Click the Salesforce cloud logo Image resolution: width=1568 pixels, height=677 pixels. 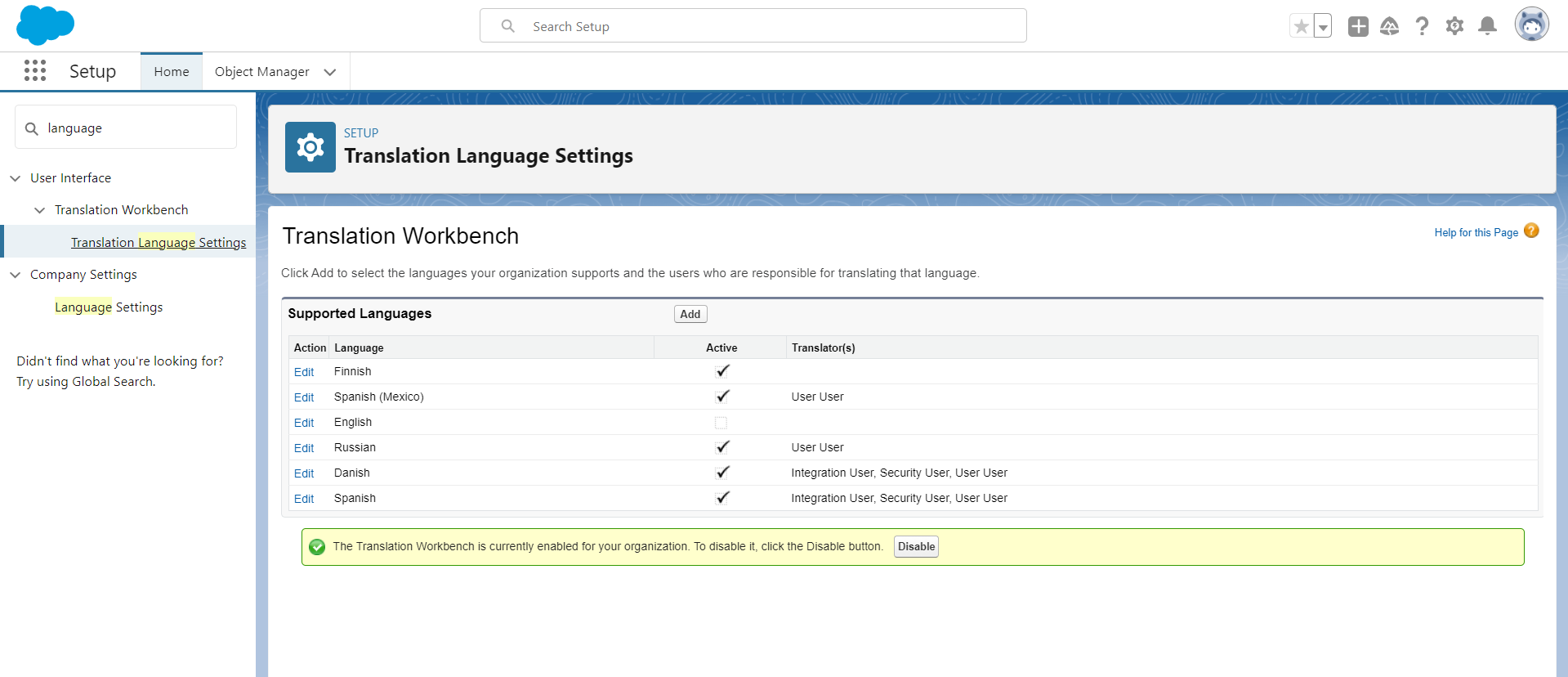pos(45,25)
